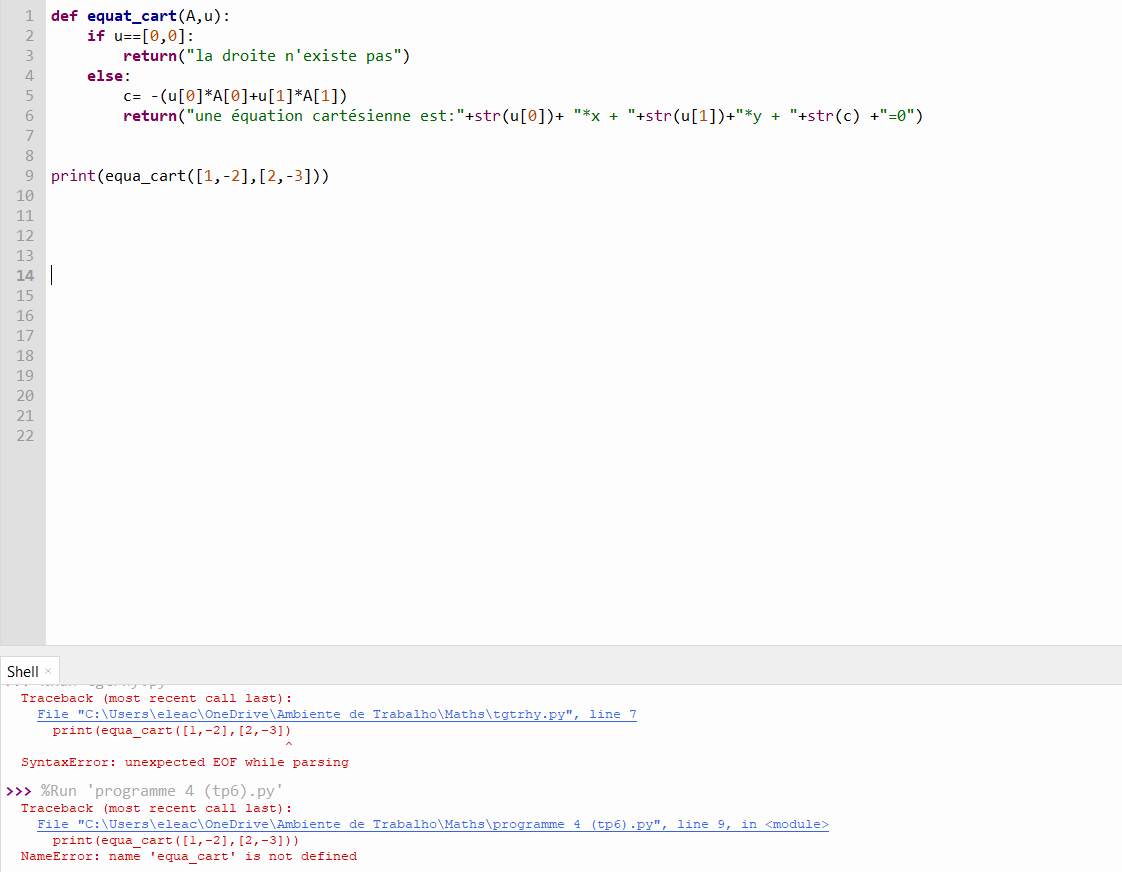Click the return "la droite n'existe pas" line
Screen dimensions: 1122x872
tap(266, 56)
